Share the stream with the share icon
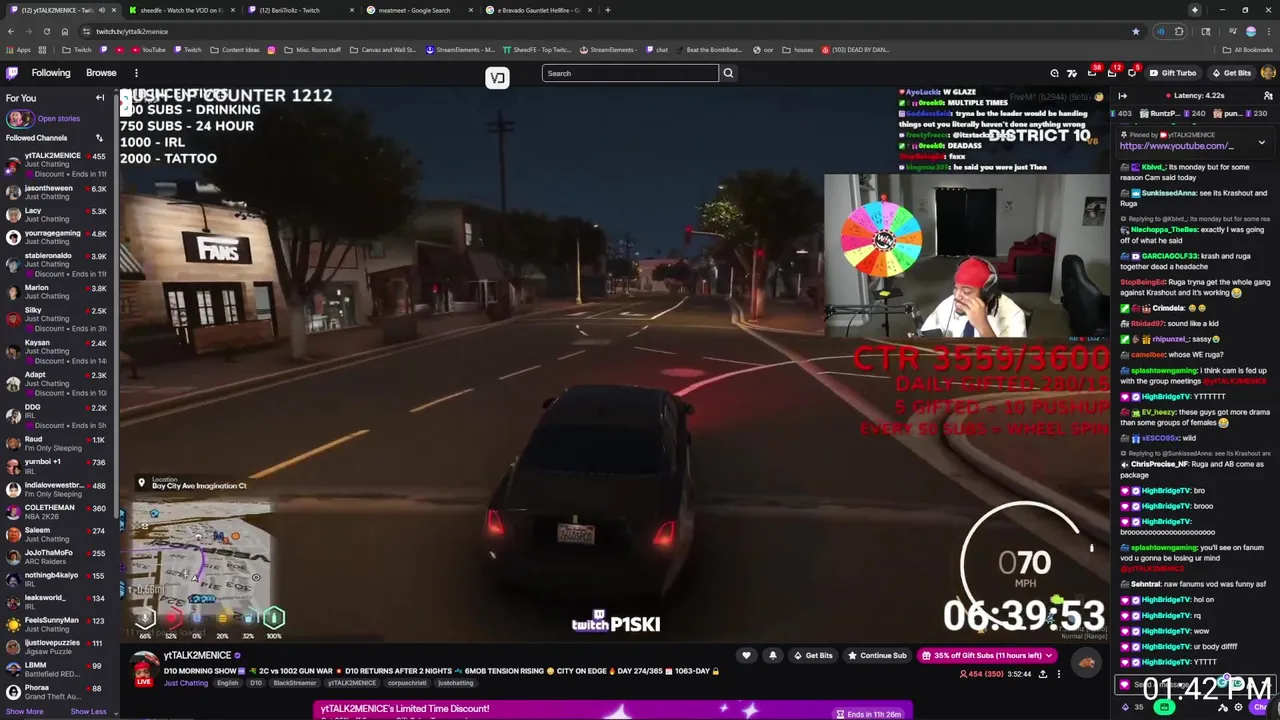Viewport: 1280px width, 720px height. 1043,675
